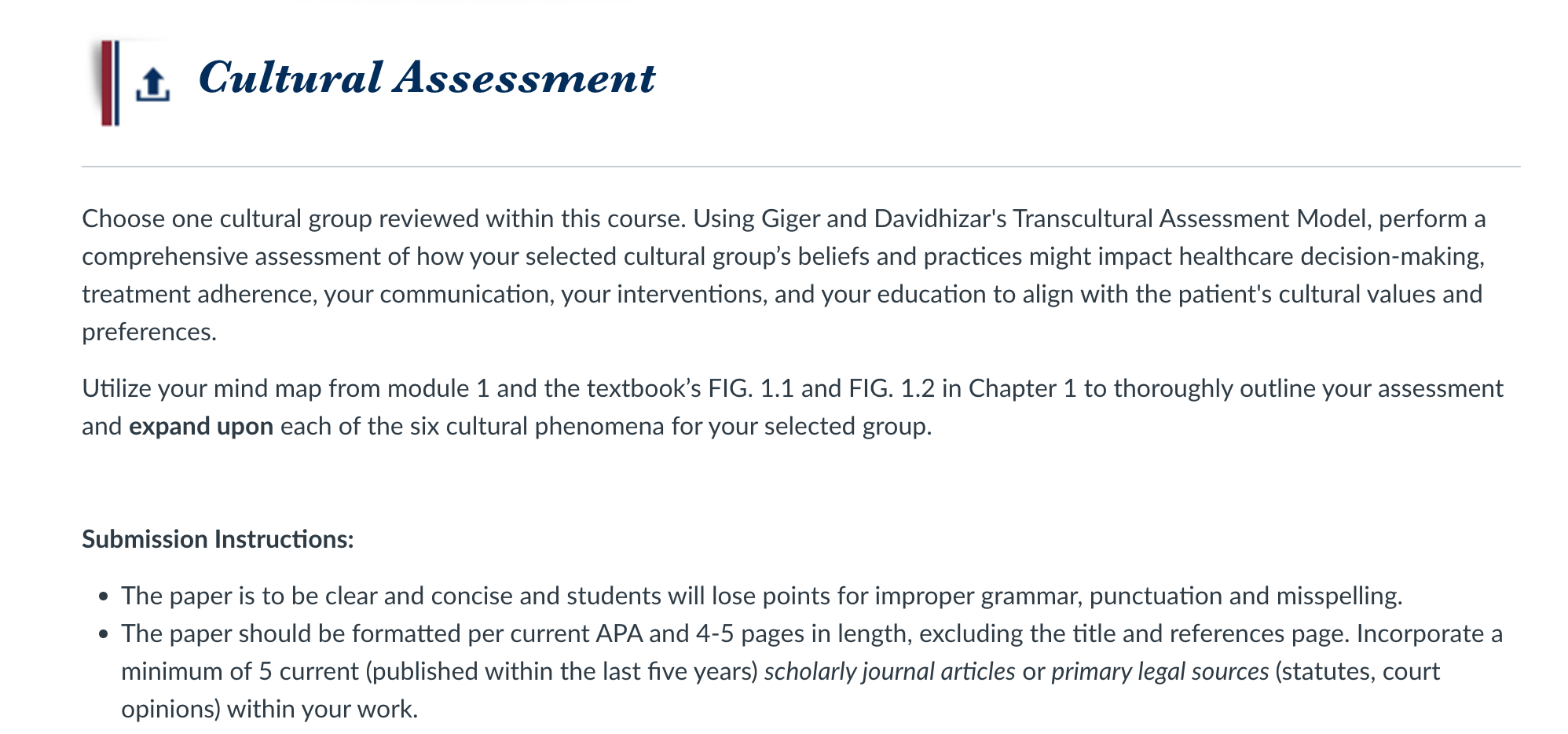The height and width of the screenshot is (734, 1568).
Task: Click the bullet marker before 'The paper should be formatted'
Action: click(104, 635)
